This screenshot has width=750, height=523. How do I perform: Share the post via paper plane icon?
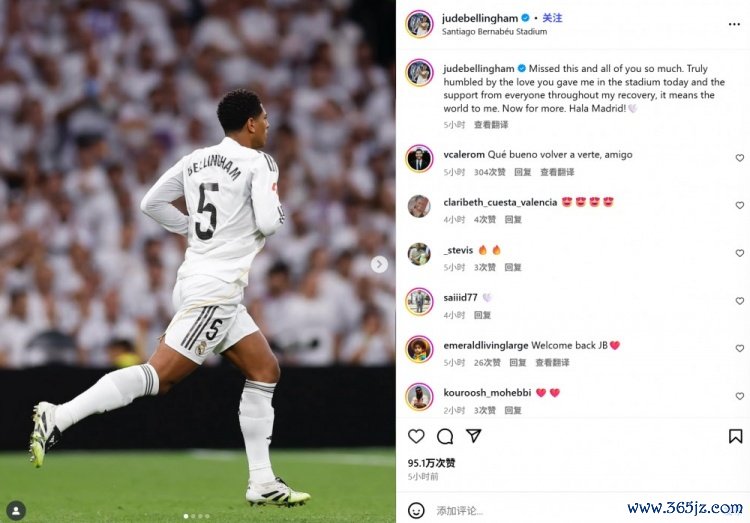474,435
